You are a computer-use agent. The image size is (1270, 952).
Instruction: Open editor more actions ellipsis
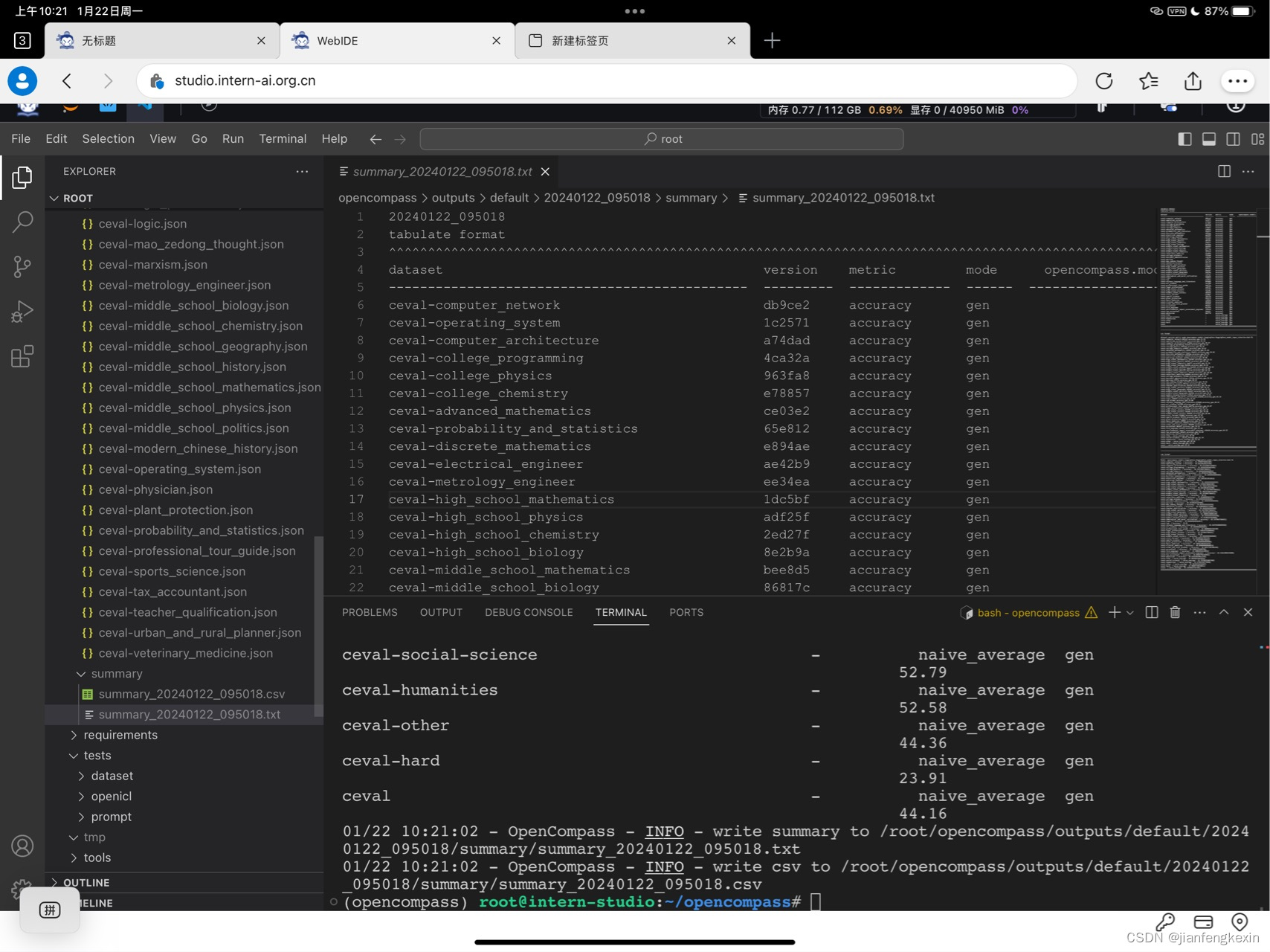(1248, 171)
